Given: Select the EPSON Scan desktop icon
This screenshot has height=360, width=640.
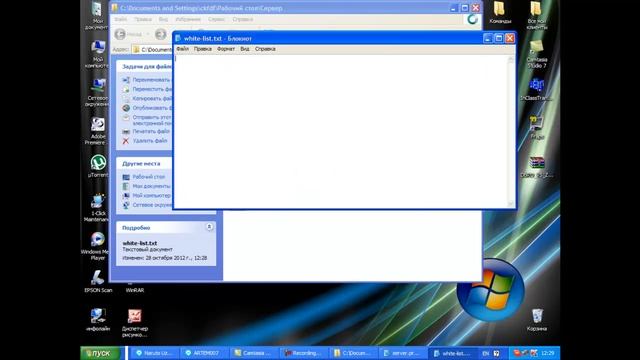Looking at the screenshot, I should [98, 281].
